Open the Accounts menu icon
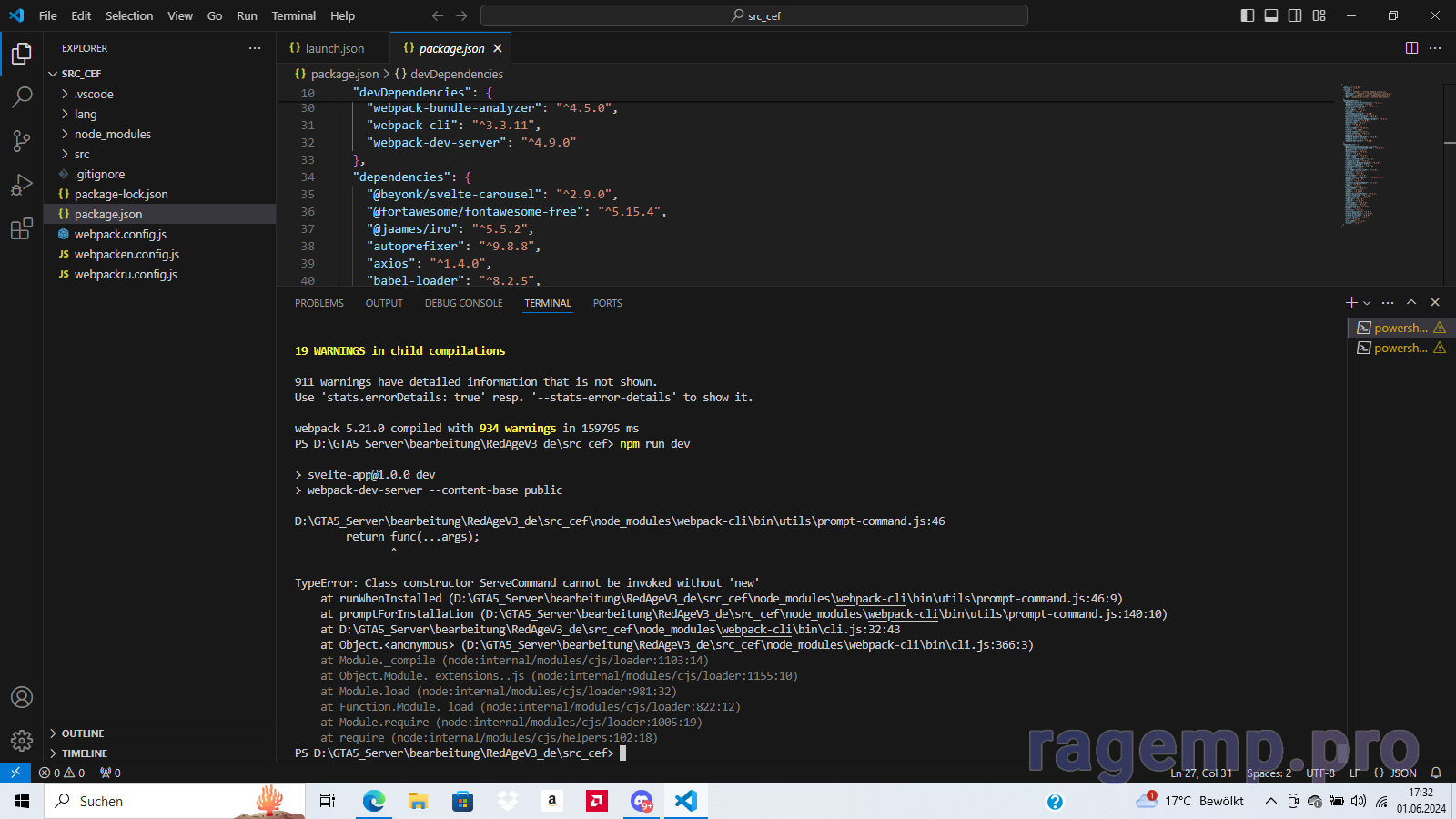Screen dimensions: 1456x819 pos(22,698)
